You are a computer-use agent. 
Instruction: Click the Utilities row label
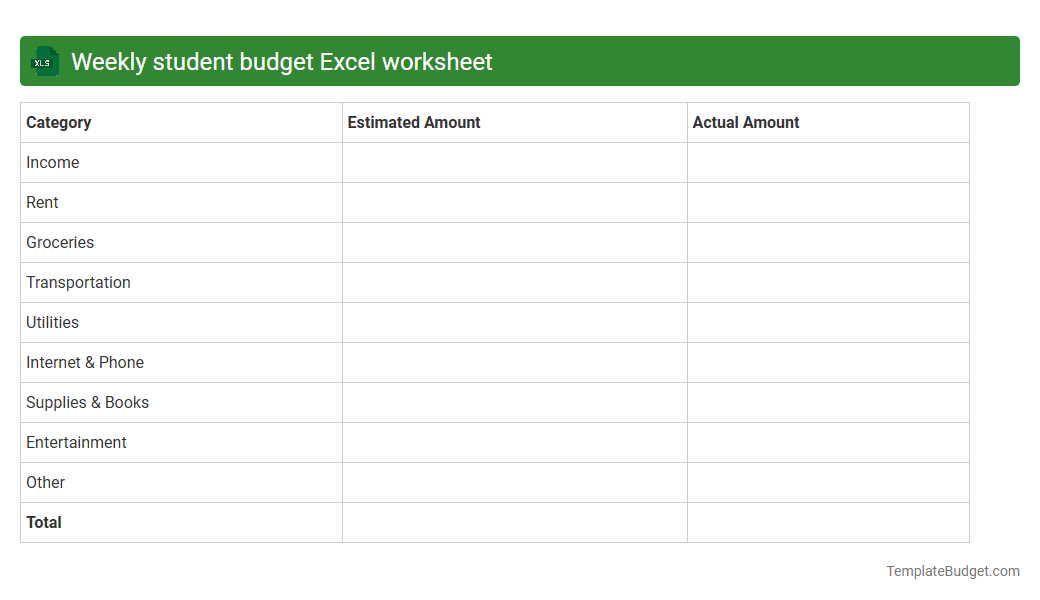(50, 322)
